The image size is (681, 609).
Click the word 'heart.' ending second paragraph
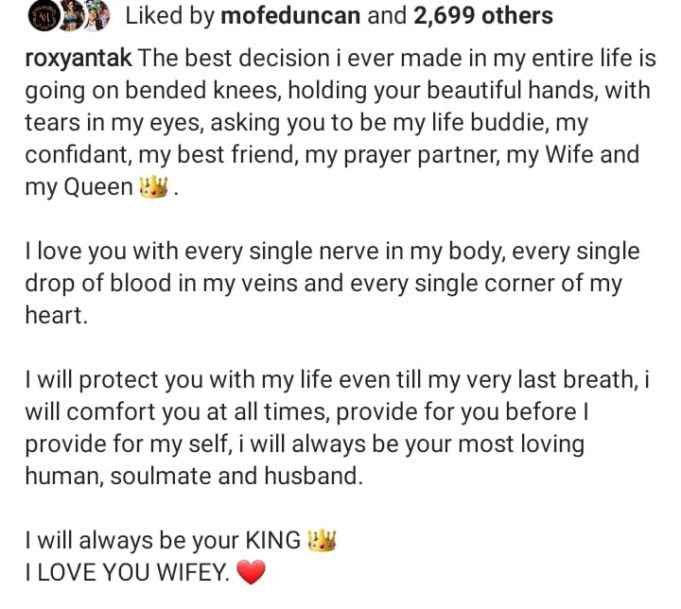56,315
